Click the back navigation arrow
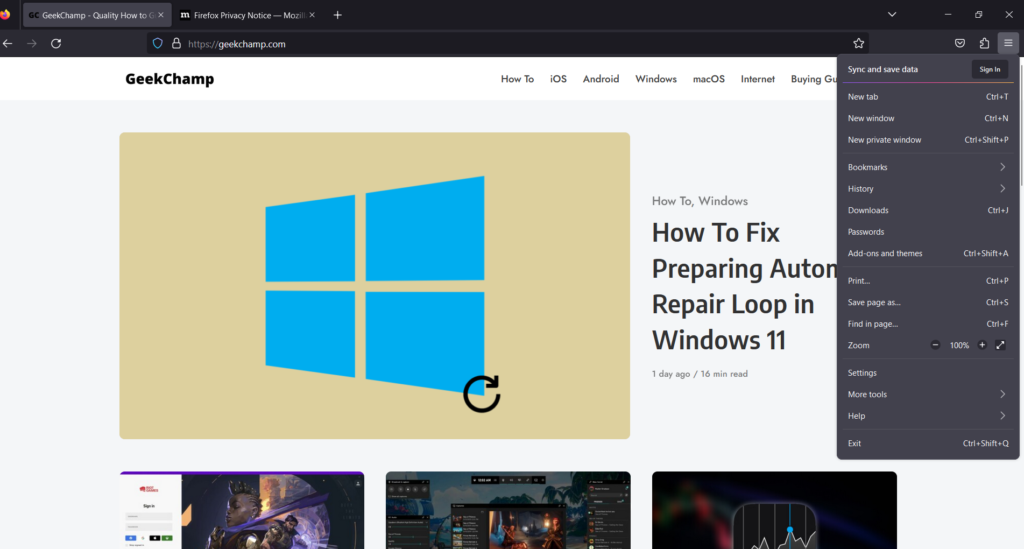Image resolution: width=1024 pixels, height=549 pixels. coord(8,43)
